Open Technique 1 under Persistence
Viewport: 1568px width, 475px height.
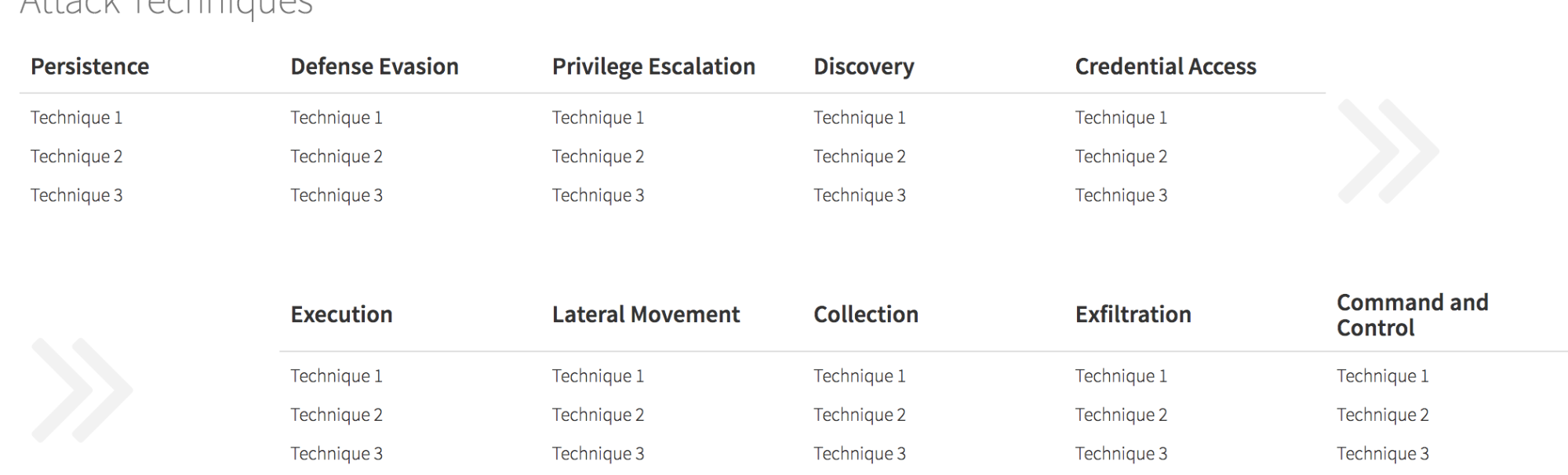pyautogui.click(x=76, y=118)
